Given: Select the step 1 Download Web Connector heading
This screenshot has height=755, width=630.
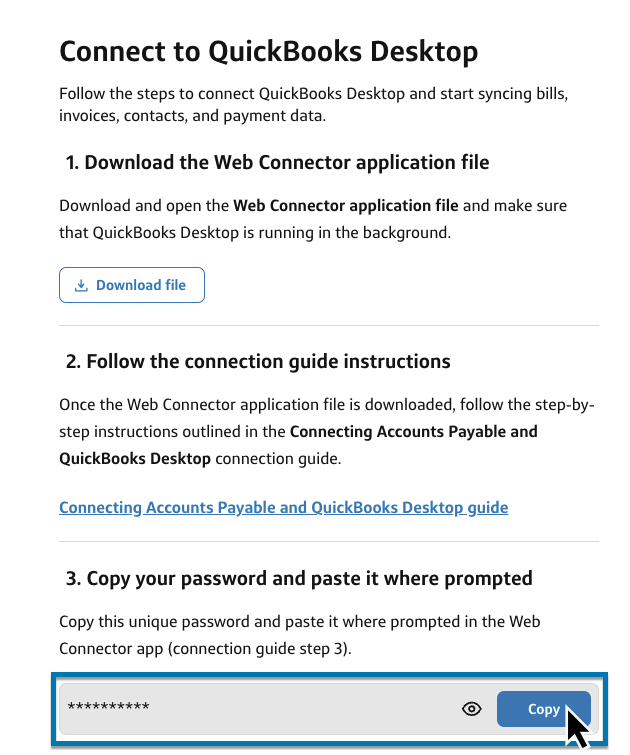Looking at the screenshot, I should pos(277,162).
